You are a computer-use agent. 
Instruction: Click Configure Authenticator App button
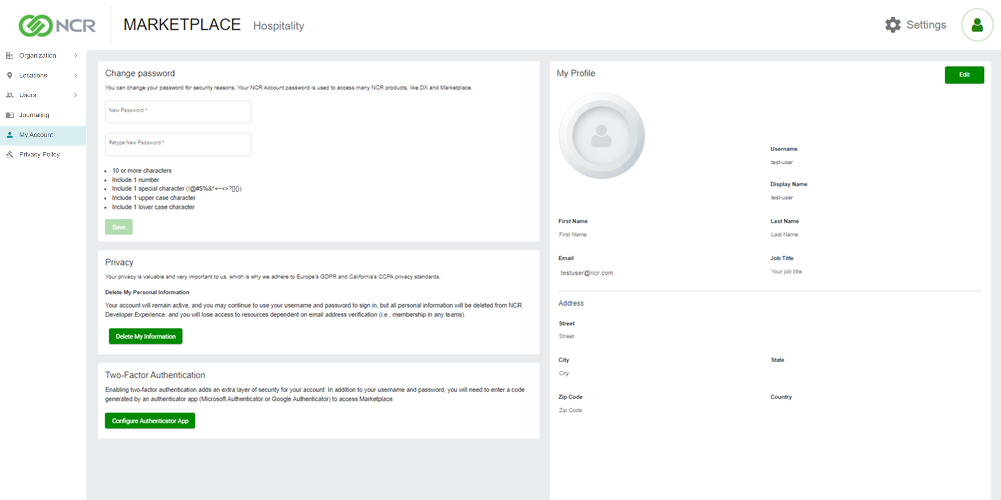tap(150, 421)
